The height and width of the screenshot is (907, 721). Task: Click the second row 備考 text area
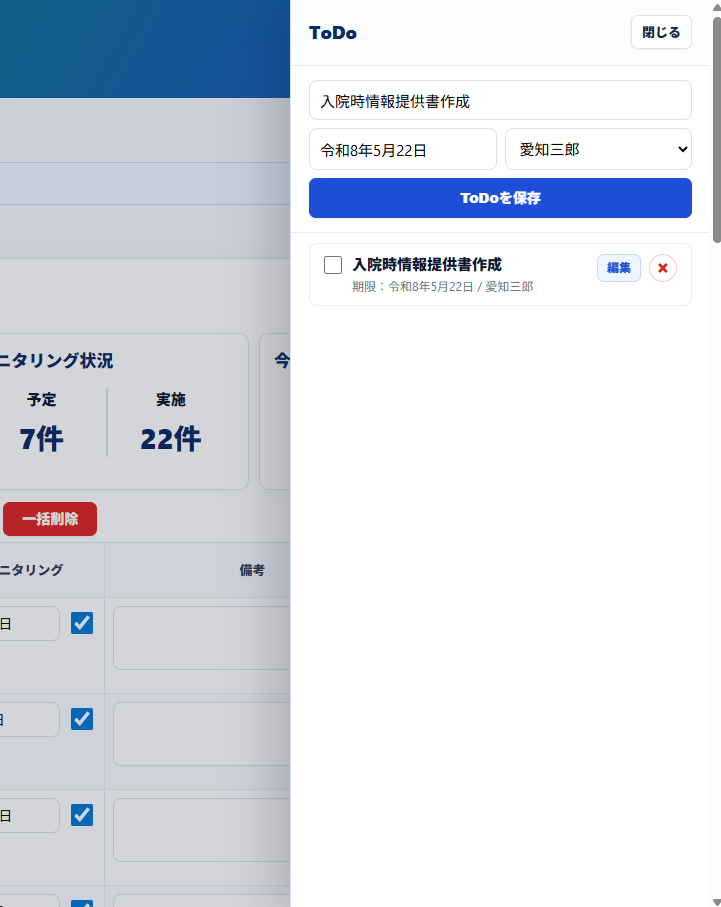pyautogui.click(x=202, y=734)
